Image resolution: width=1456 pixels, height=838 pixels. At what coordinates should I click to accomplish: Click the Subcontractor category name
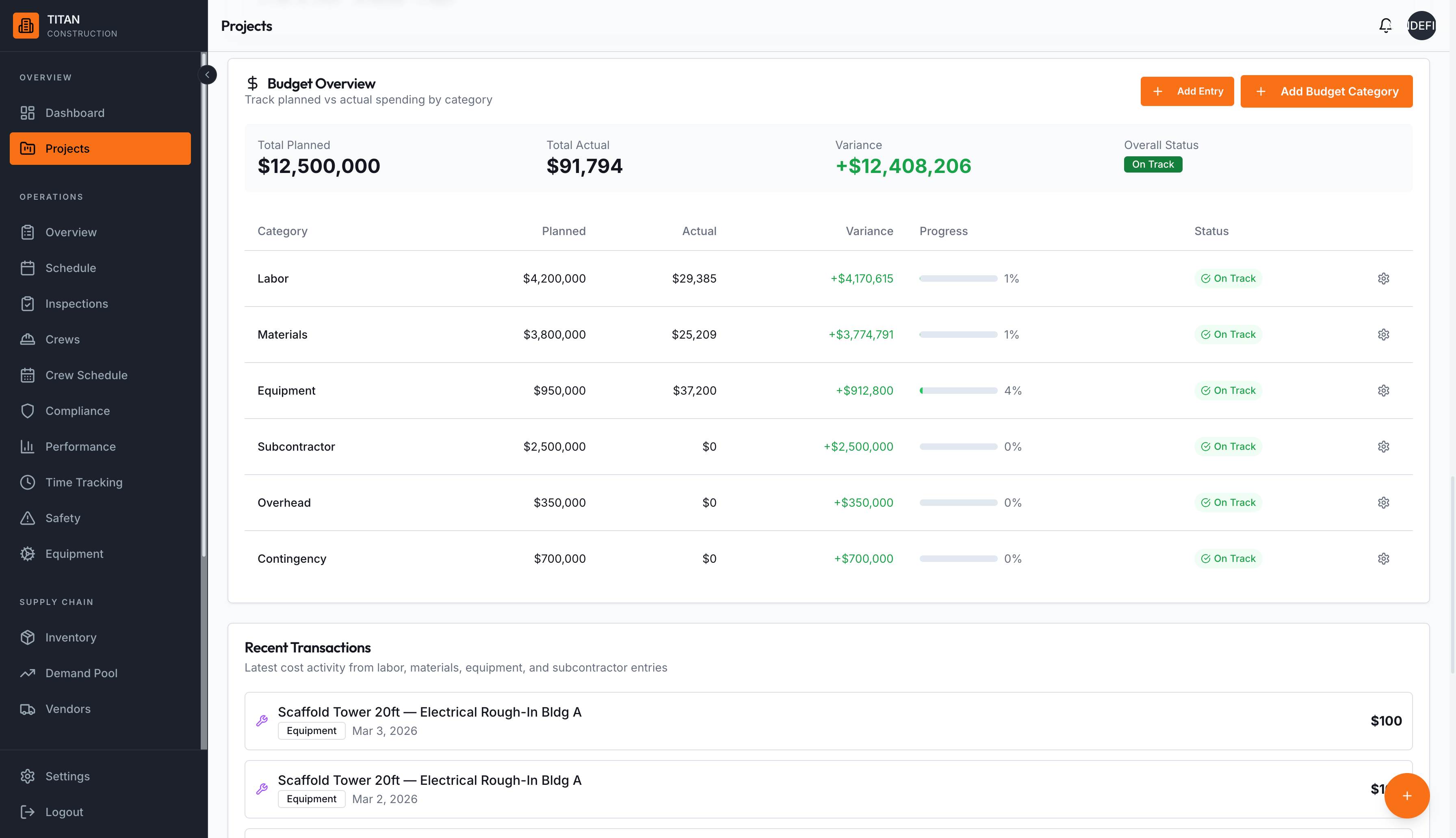(296, 447)
